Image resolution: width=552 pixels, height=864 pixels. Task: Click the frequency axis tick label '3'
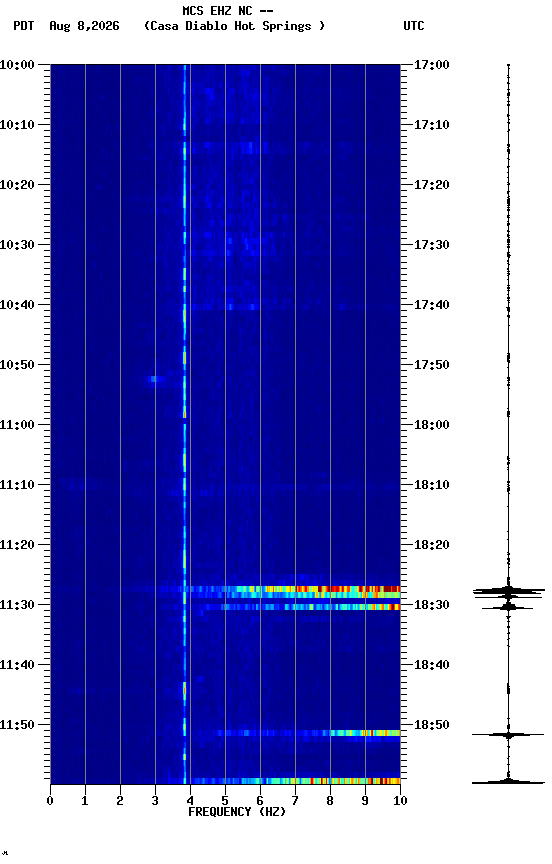pos(155,801)
